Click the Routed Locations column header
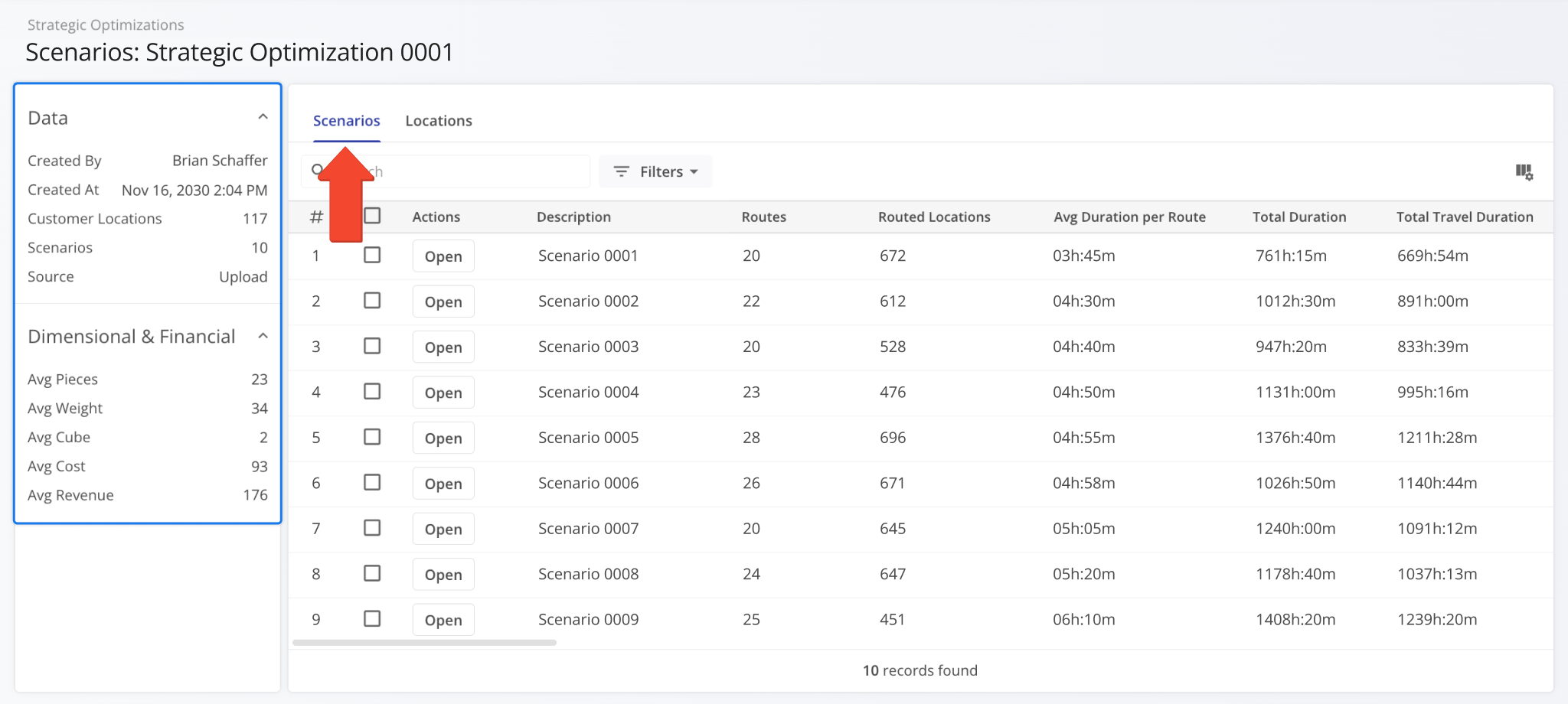The image size is (1568, 704). click(933, 217)
